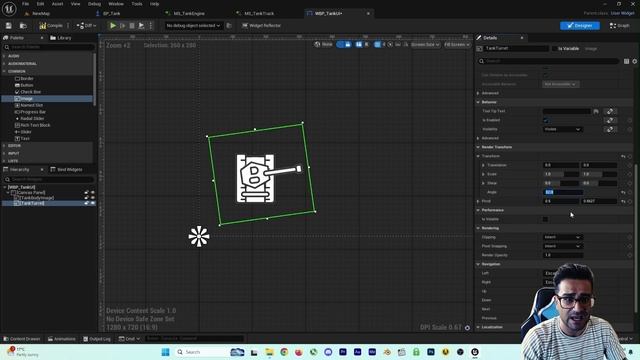Open the play options three-dot menu
Image resolution: width=640 pixels, height=360 pixels.
(151, 26)
